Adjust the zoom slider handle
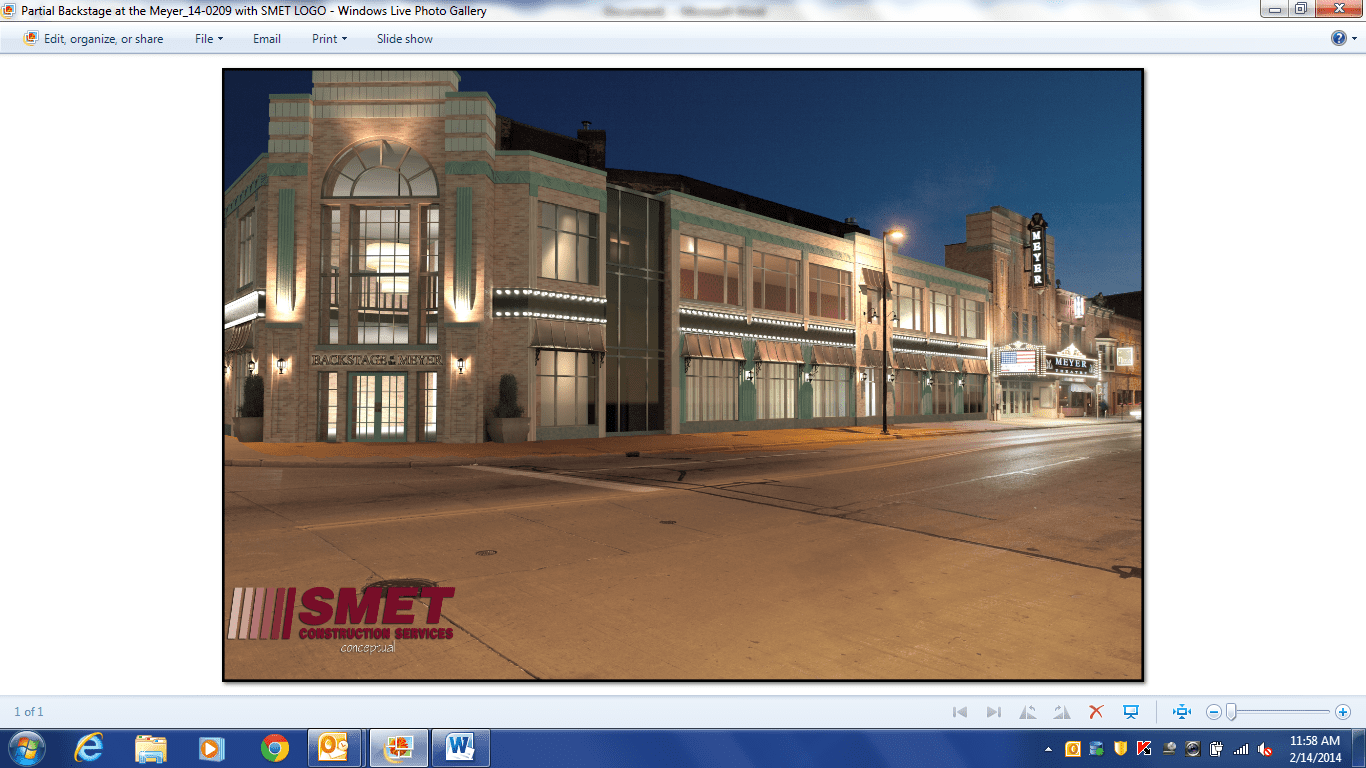 click(1231, 712)
